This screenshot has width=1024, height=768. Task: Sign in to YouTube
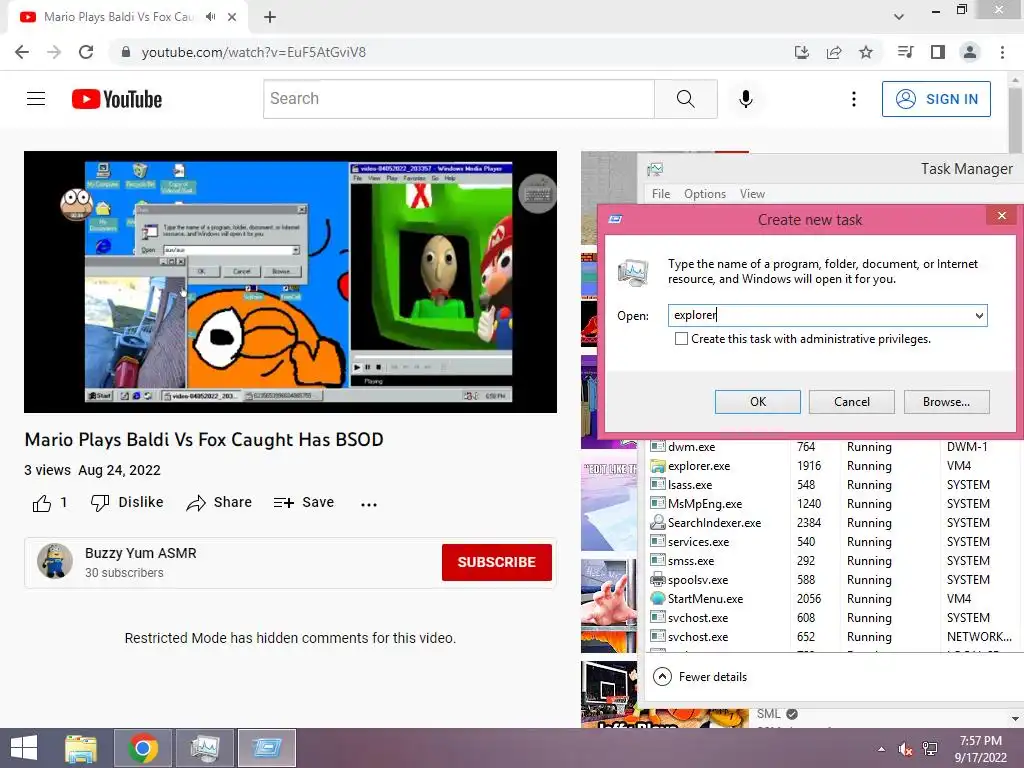(936, 99)
